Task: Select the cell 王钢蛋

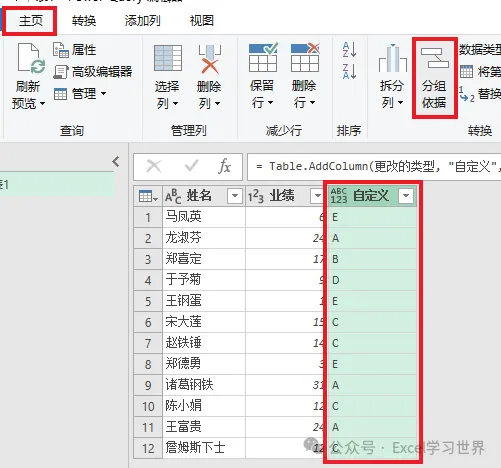Action: [204, 301]
